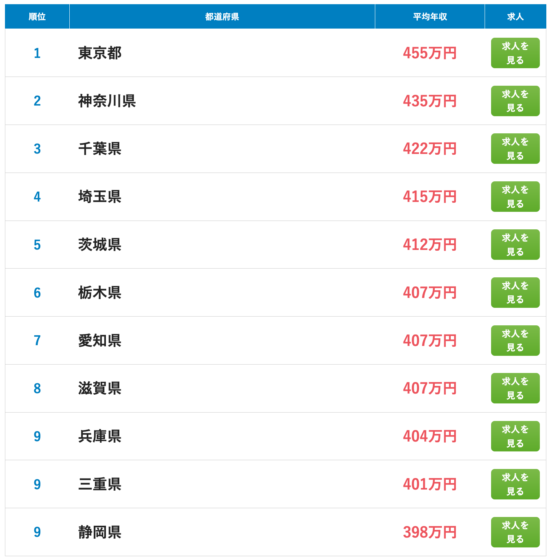Viewport: 549px width, 560px height.
Task: Click 求人を見る for 滋賀県
Action: pos(515,388)
